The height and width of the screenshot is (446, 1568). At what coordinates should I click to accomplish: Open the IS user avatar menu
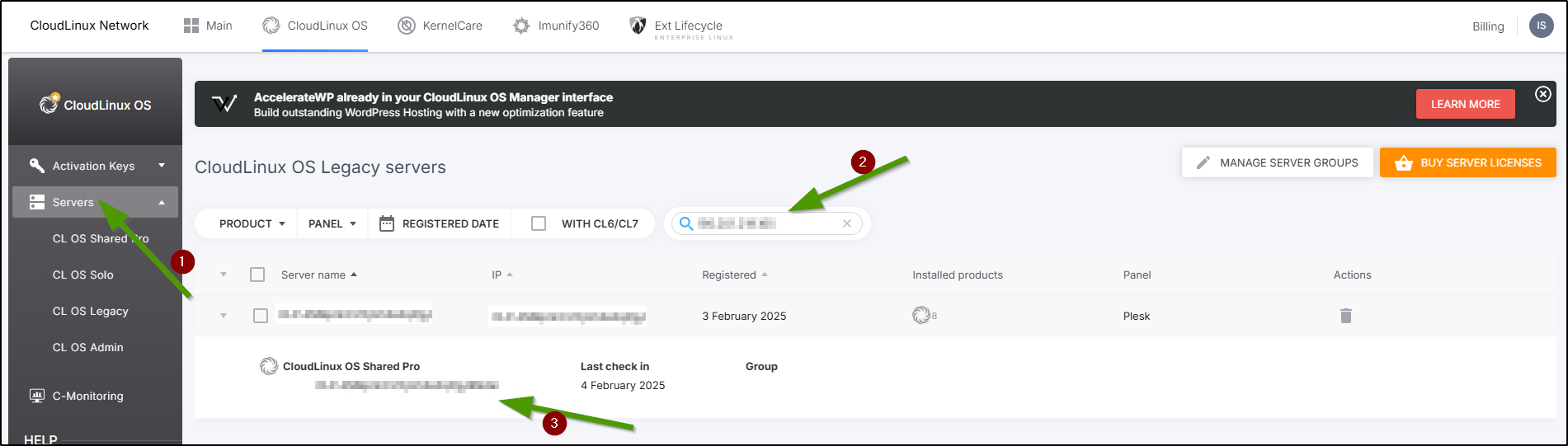1541,26
